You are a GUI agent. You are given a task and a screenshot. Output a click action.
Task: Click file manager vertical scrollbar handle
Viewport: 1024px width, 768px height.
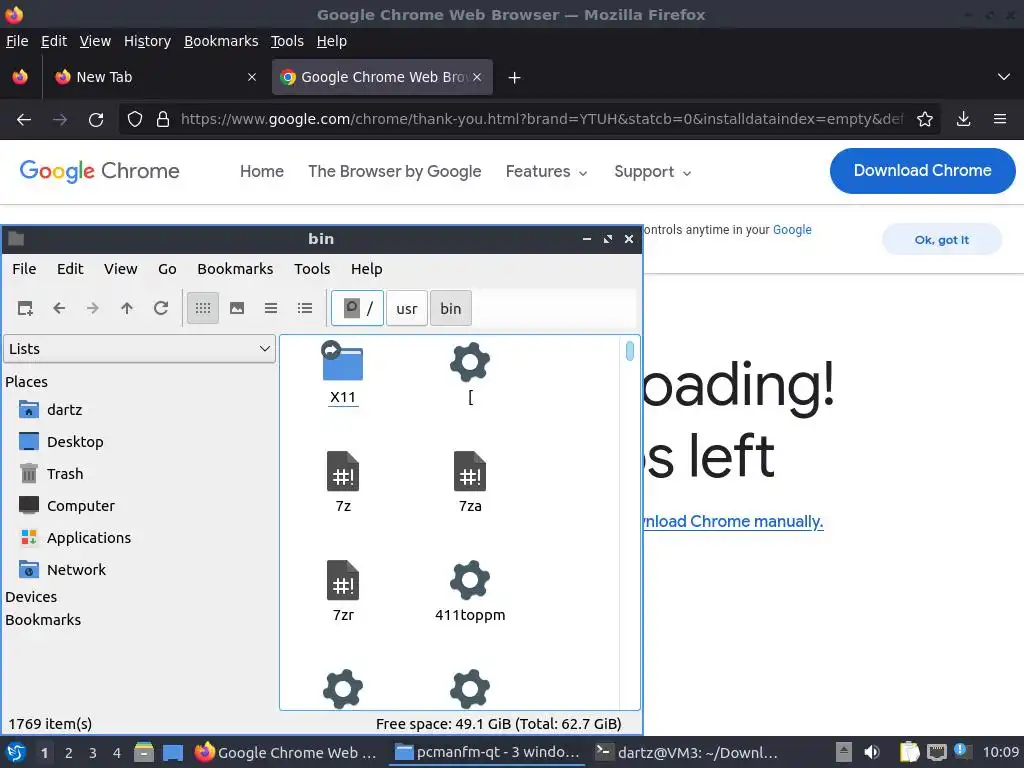(x=630, y=351)
